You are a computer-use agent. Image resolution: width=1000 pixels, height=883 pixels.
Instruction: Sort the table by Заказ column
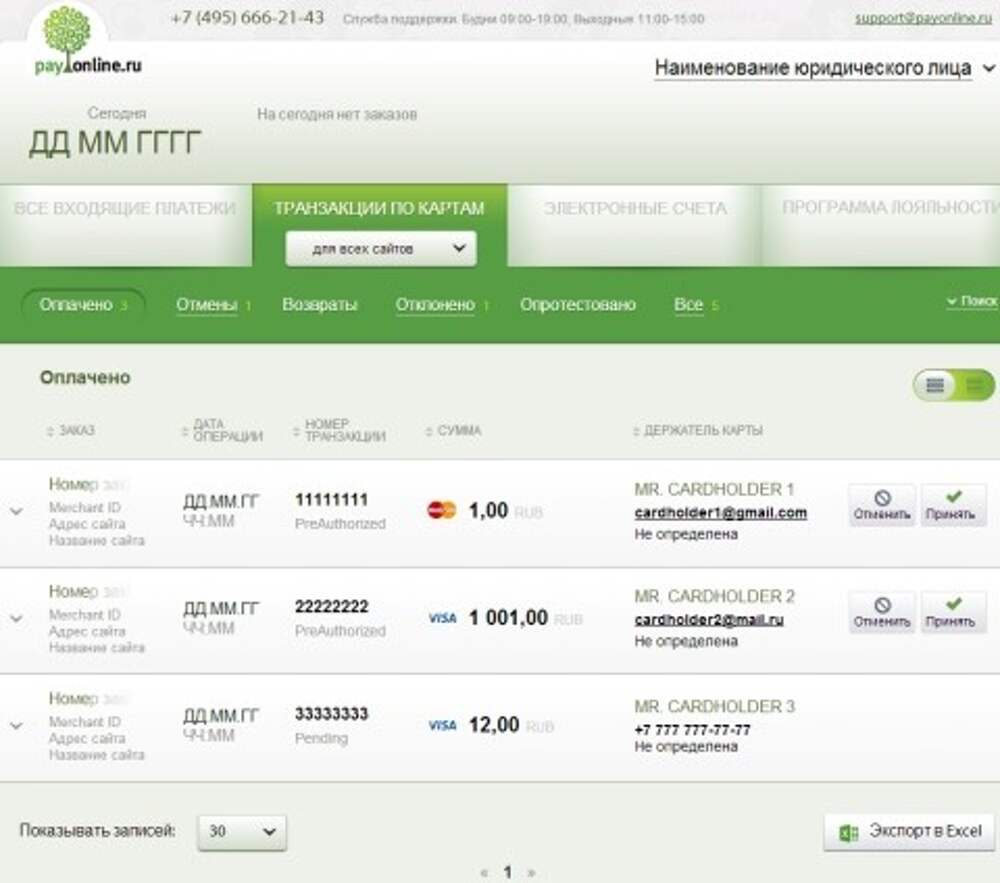76,431
